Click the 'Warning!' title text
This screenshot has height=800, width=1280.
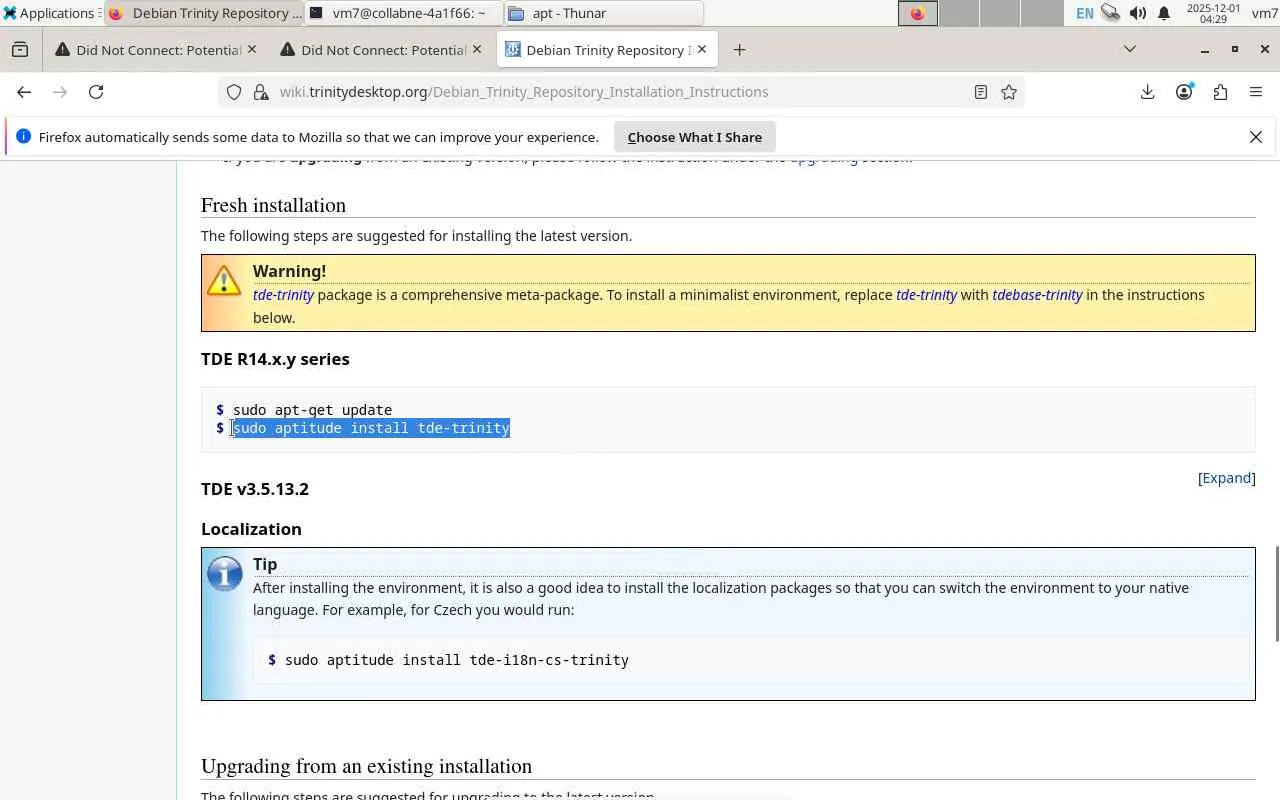point(289,271)
